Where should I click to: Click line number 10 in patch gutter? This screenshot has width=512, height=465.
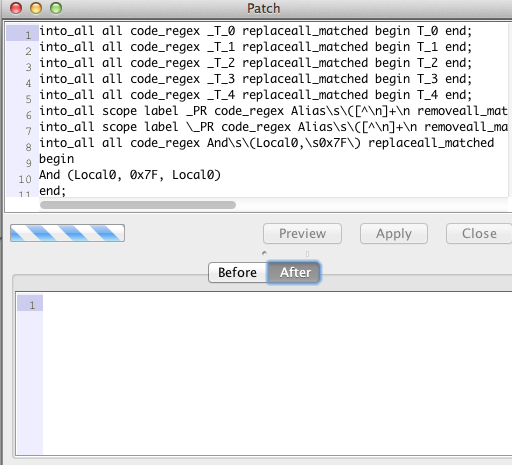click(25, 179)
